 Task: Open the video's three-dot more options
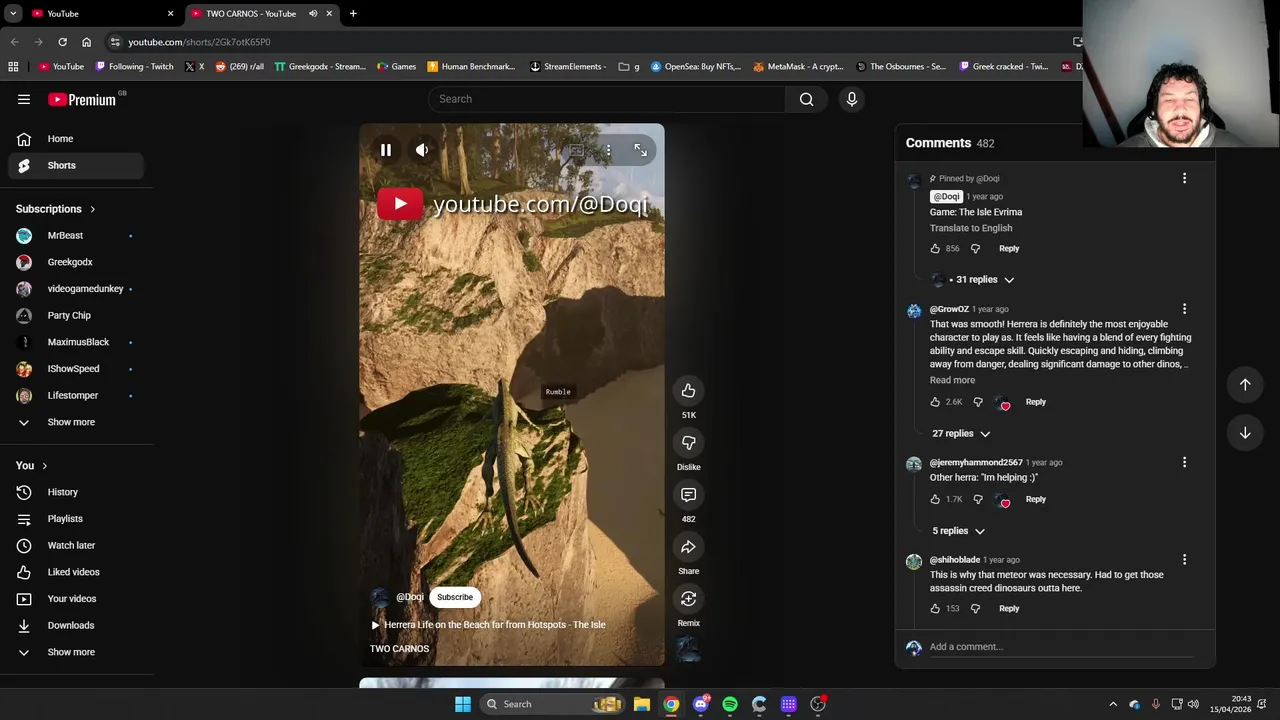pos(608,150)
